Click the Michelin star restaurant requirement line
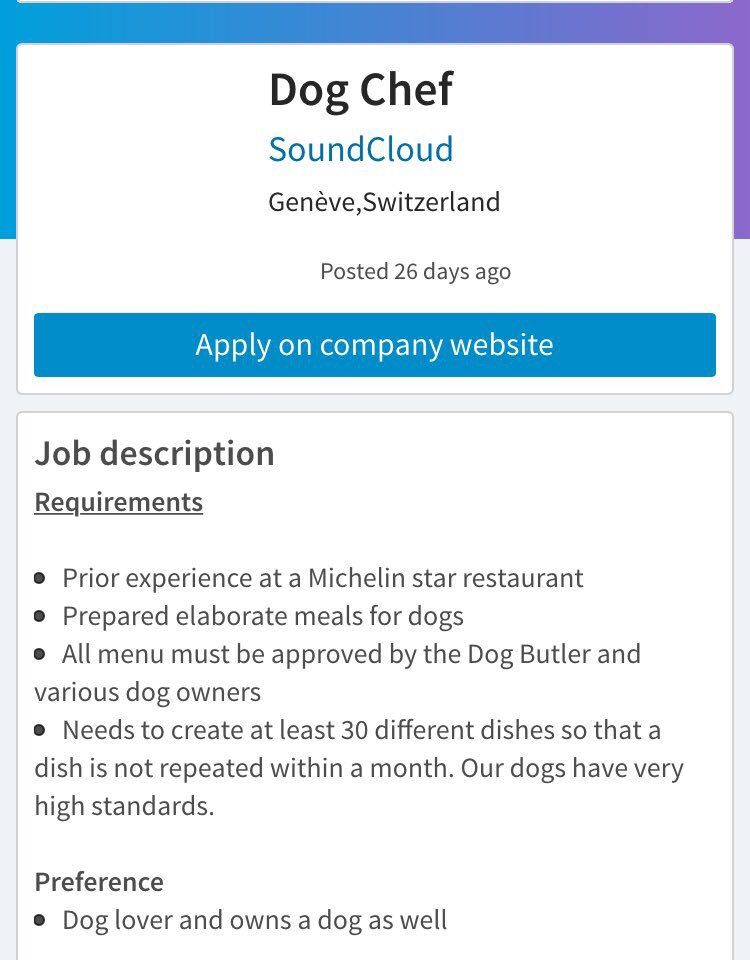Viewport: 750px width, 960px height. point(323,578)
